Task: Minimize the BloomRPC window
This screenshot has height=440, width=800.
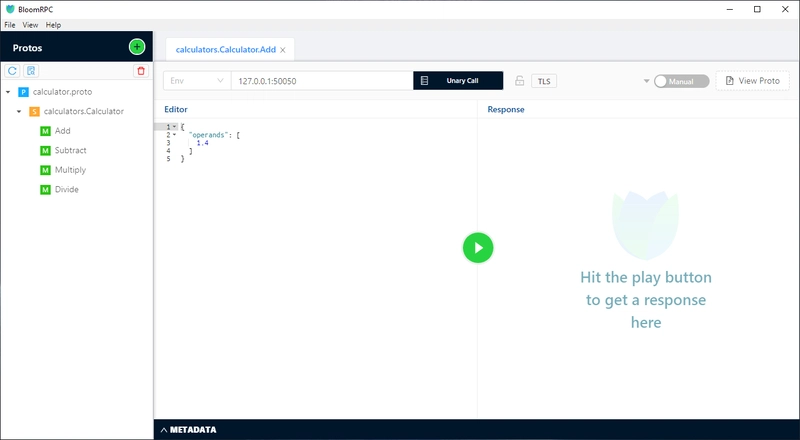Action: point(730,9)
